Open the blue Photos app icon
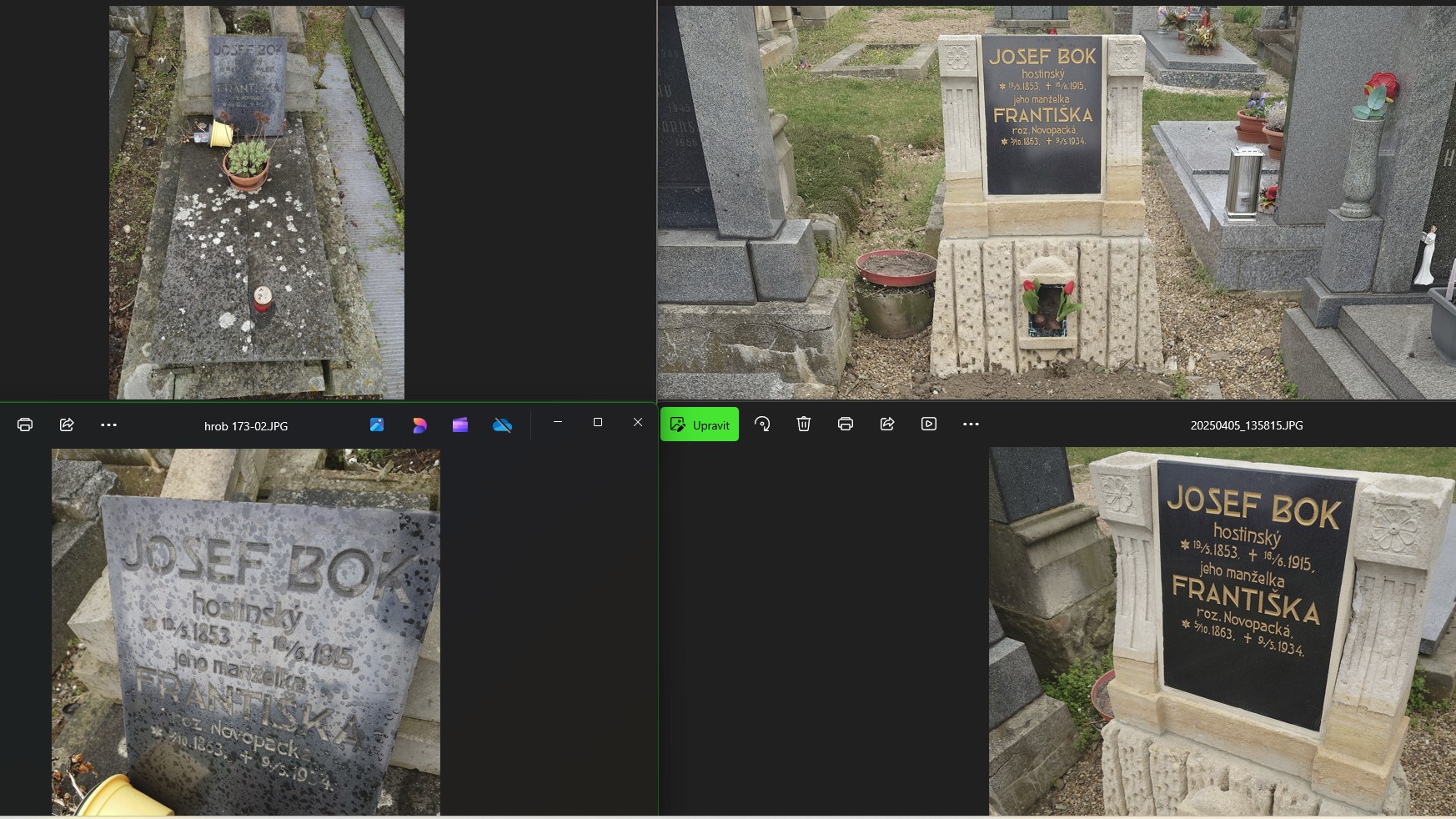The height and width of the screenshot is (819, 1456). (x=377, y=425)
